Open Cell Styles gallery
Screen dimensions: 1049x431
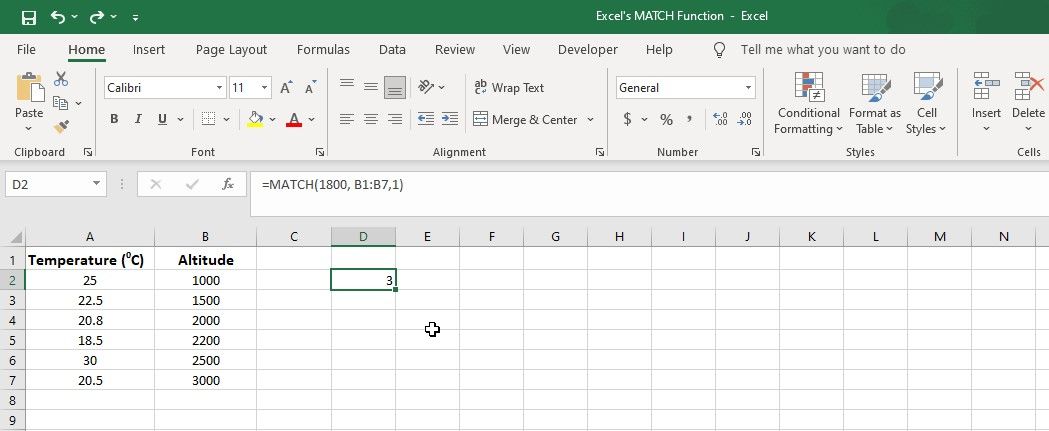click(x=927, y=104)
